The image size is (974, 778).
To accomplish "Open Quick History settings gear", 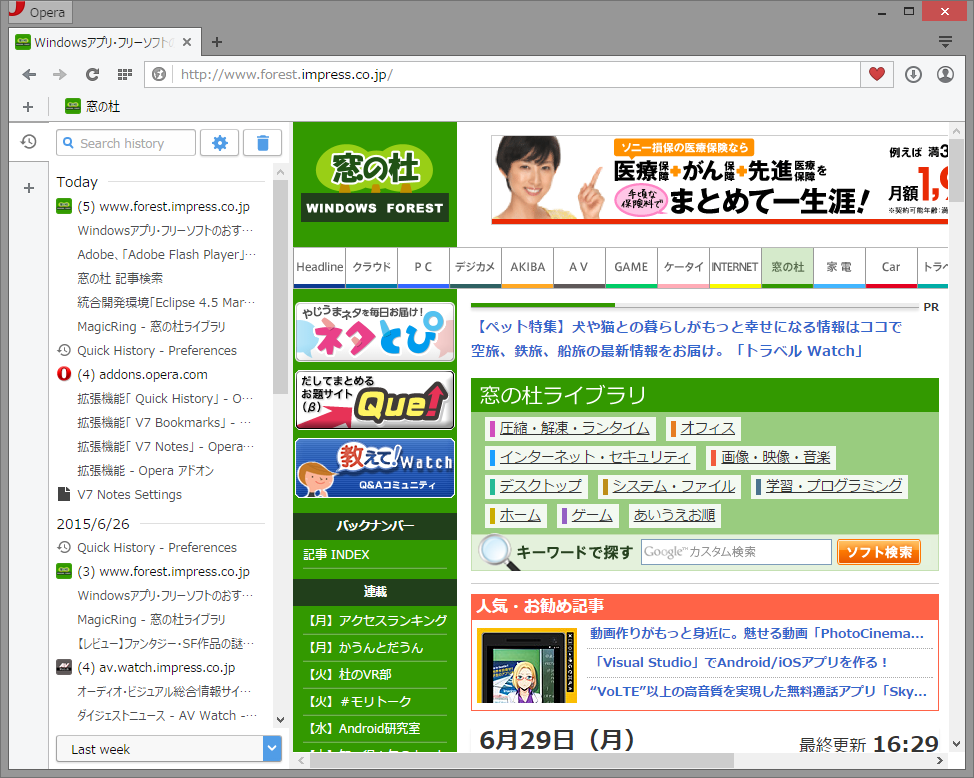I will click(x=219, y=142).
